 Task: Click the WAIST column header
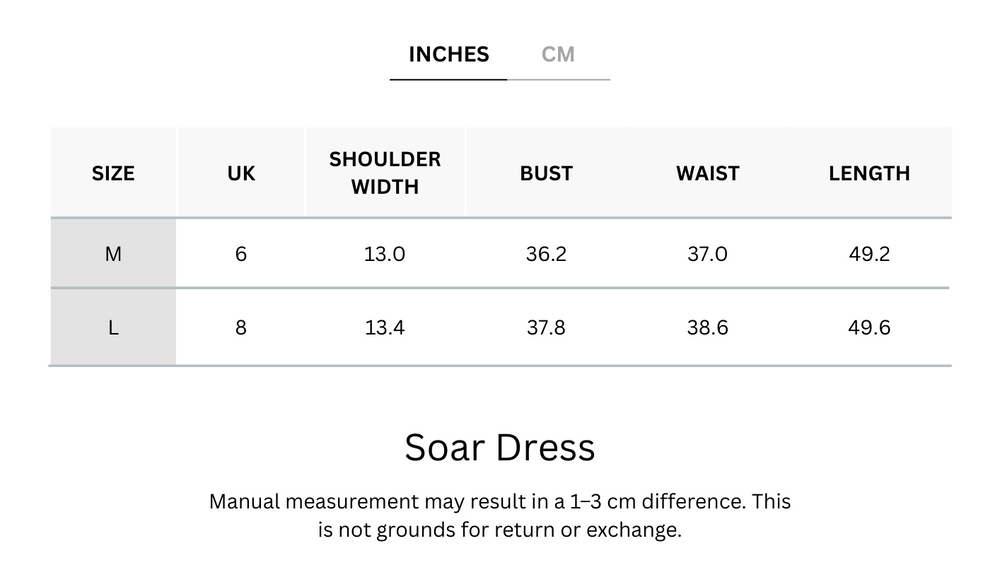707,172
